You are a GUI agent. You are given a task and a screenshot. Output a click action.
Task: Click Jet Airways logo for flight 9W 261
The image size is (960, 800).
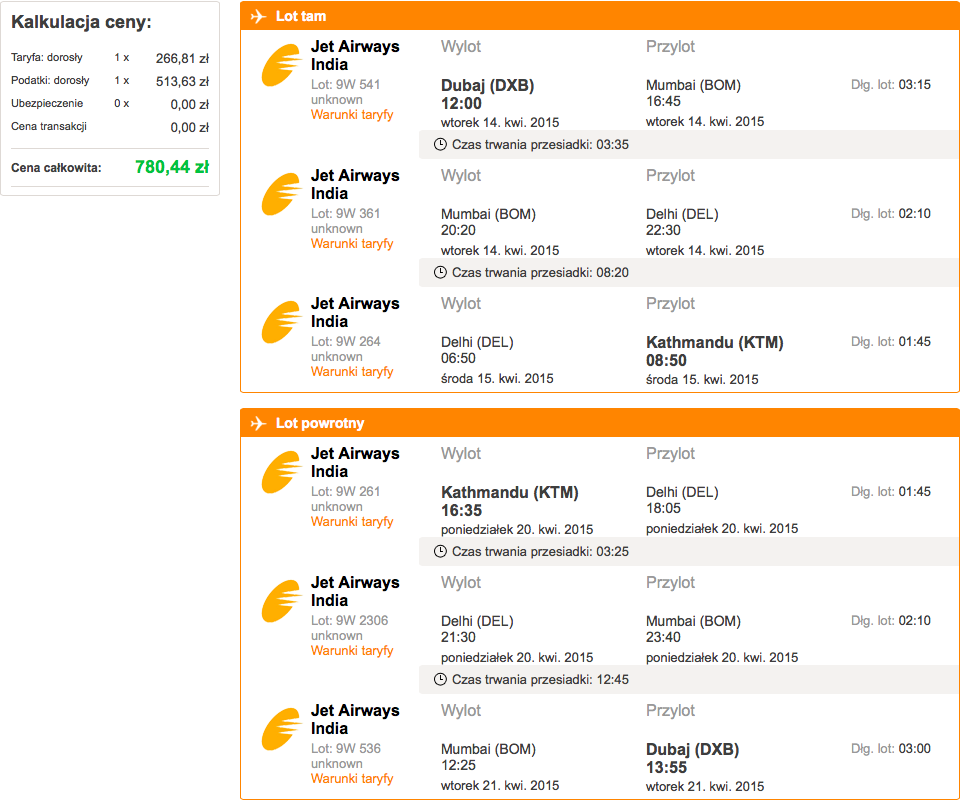click(282, 473)
